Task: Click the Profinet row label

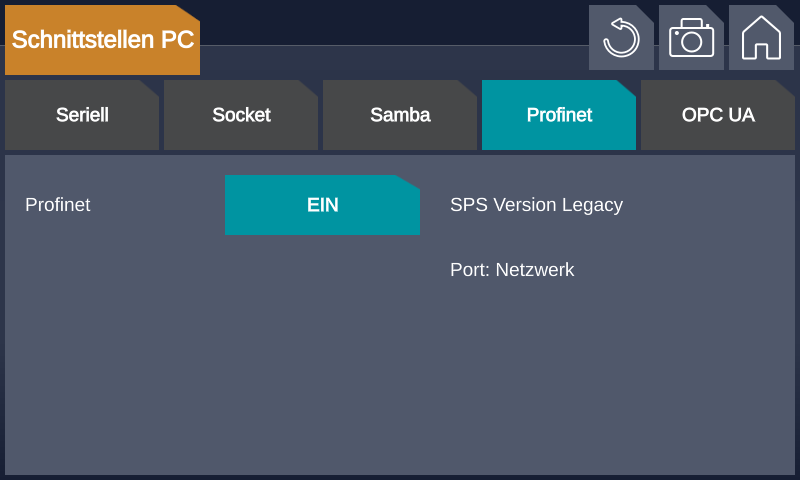Action: pos(58,205)
